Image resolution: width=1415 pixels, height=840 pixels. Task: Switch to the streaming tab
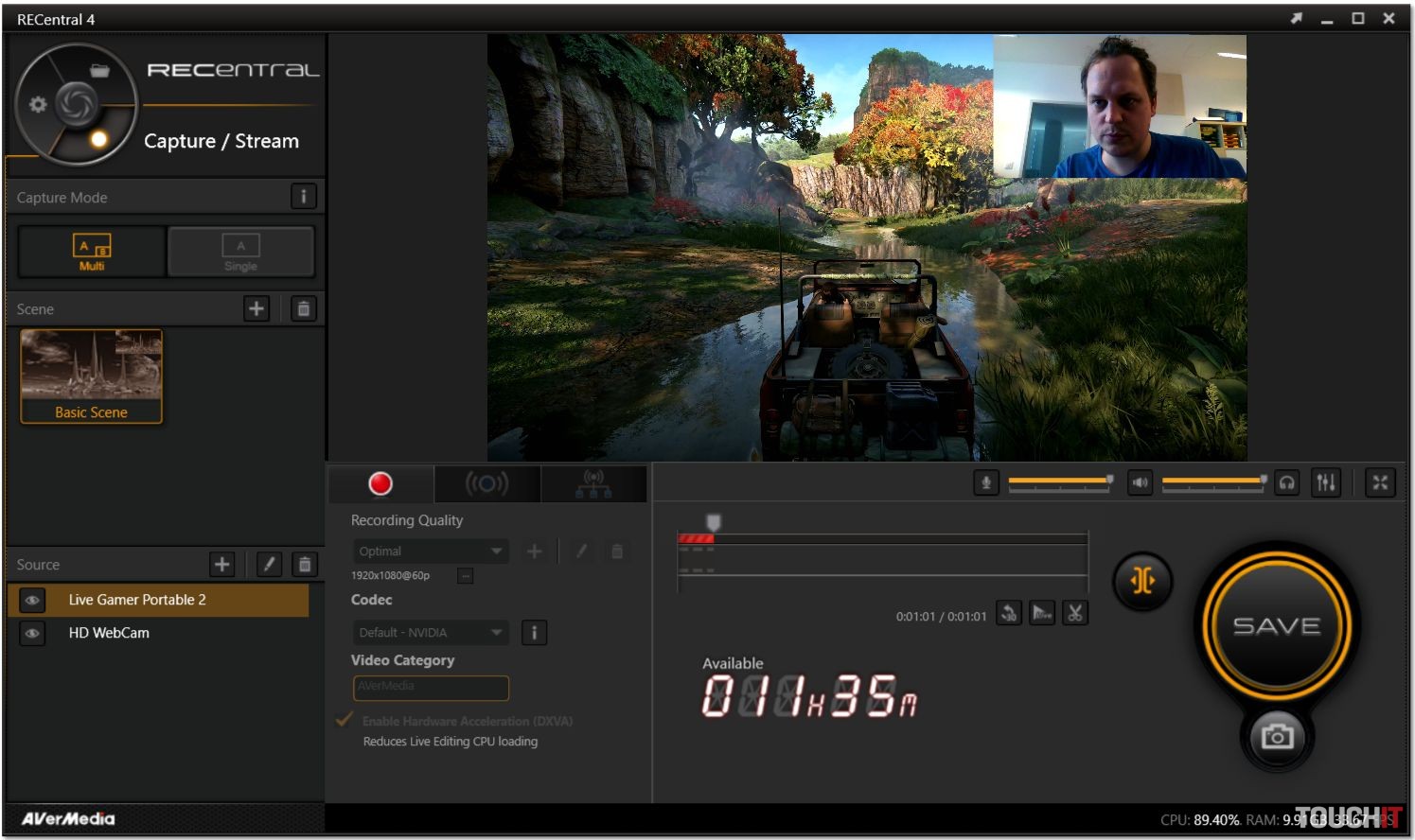[486, 484]
